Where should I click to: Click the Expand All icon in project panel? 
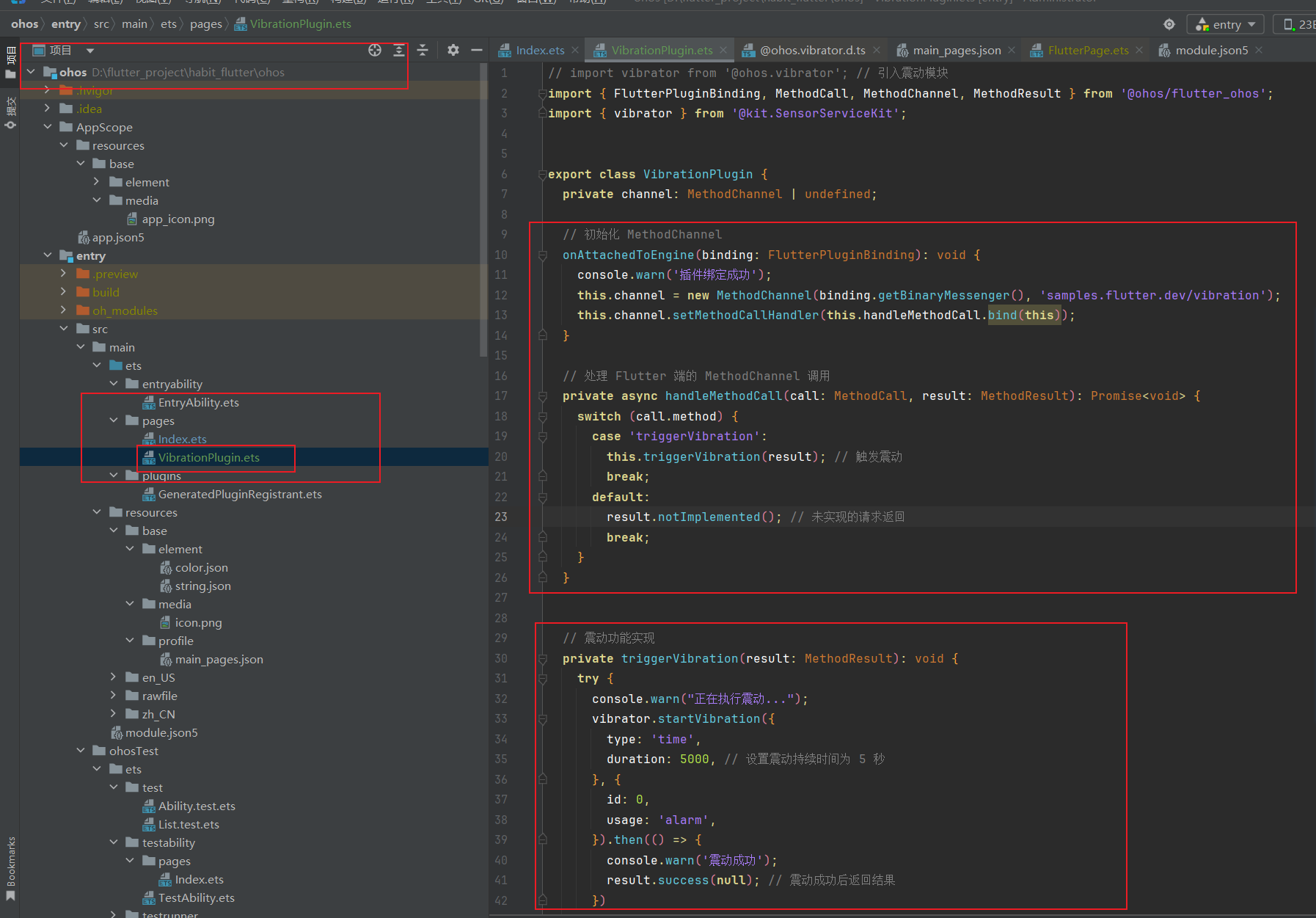tap(399, 50)
